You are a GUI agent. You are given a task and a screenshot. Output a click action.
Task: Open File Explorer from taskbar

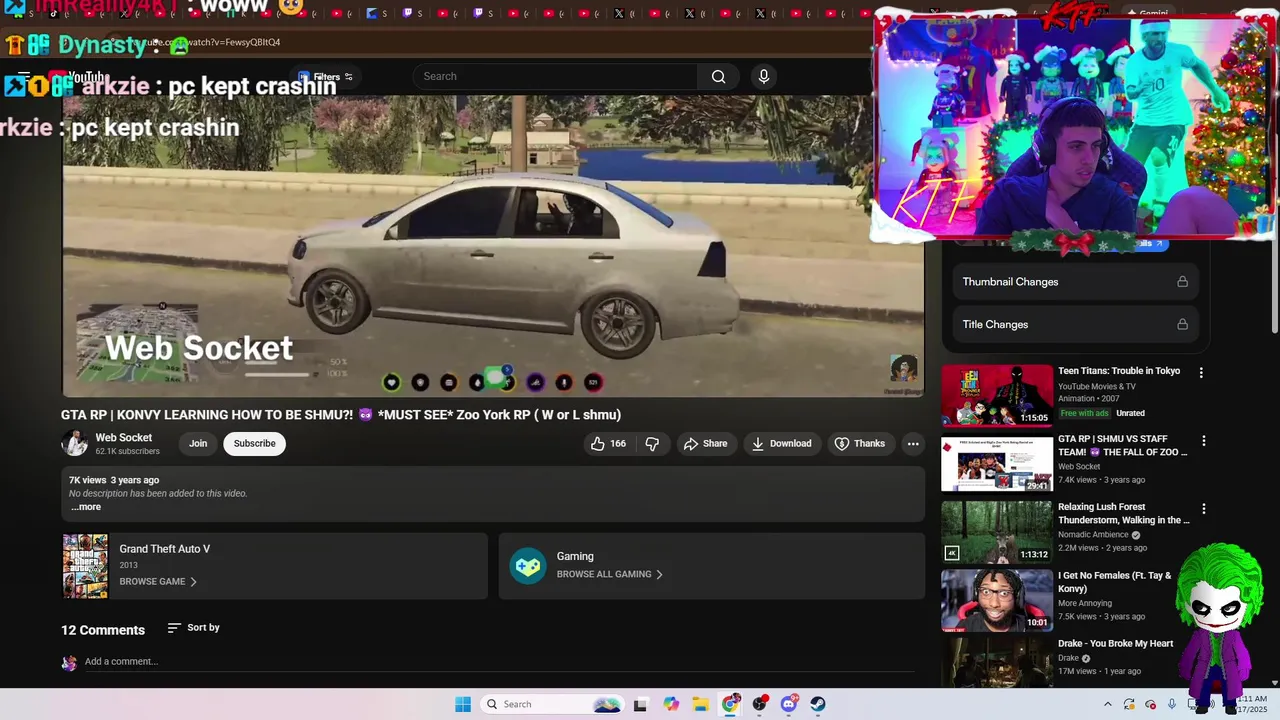click(700, 704)
